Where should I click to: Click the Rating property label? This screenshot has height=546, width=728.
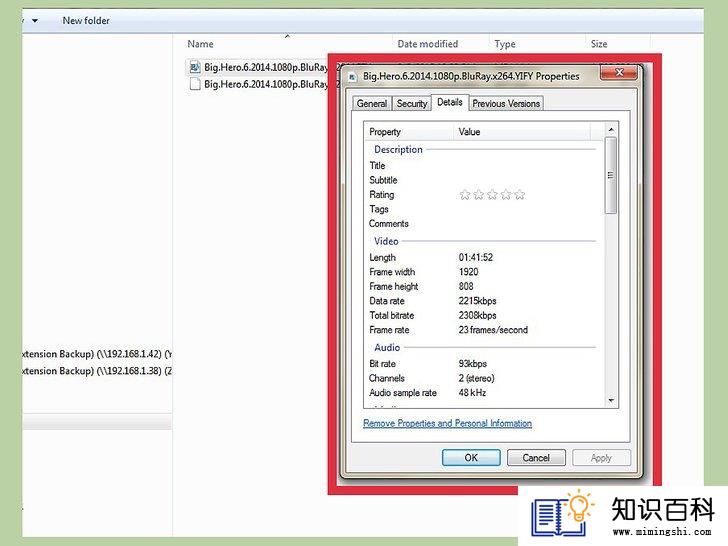[382, 195]
